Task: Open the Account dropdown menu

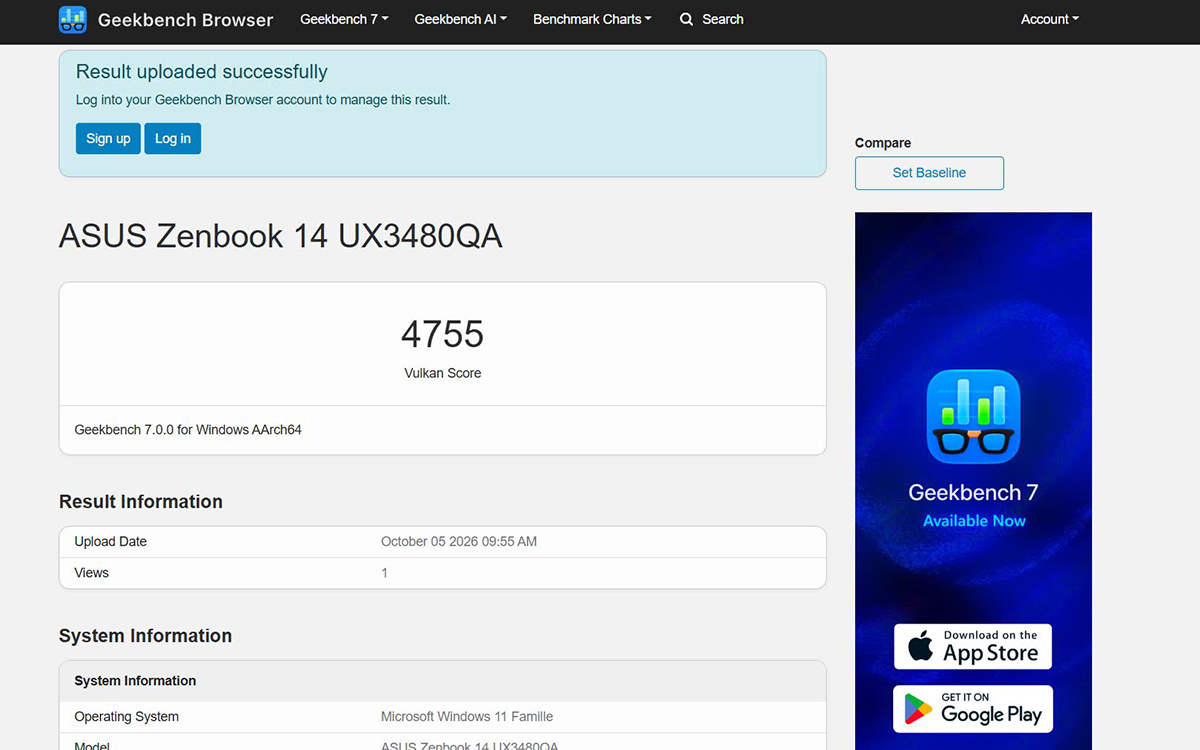Action: 1050,19
